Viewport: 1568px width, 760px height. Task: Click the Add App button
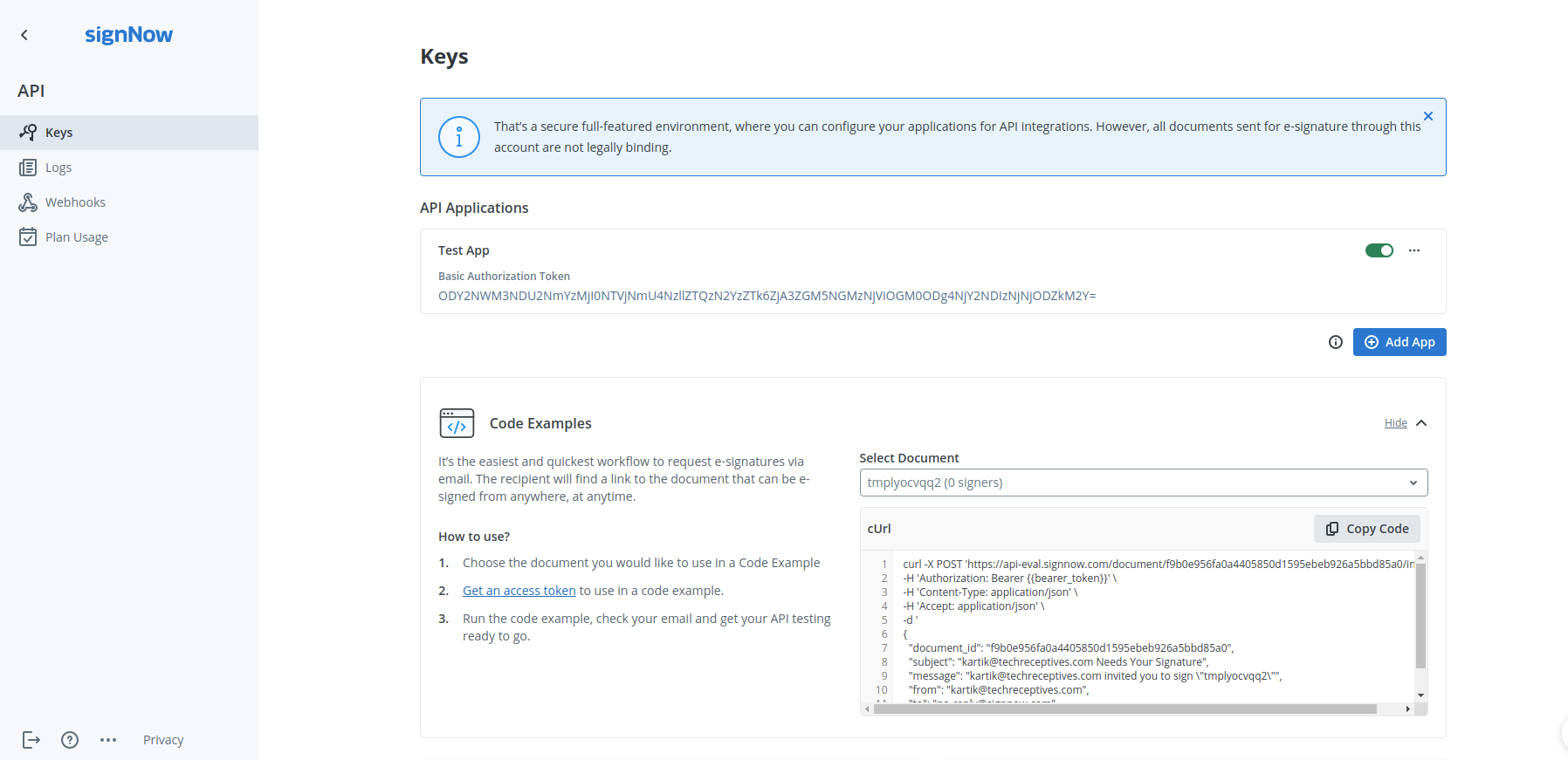tap(1400, 342)
